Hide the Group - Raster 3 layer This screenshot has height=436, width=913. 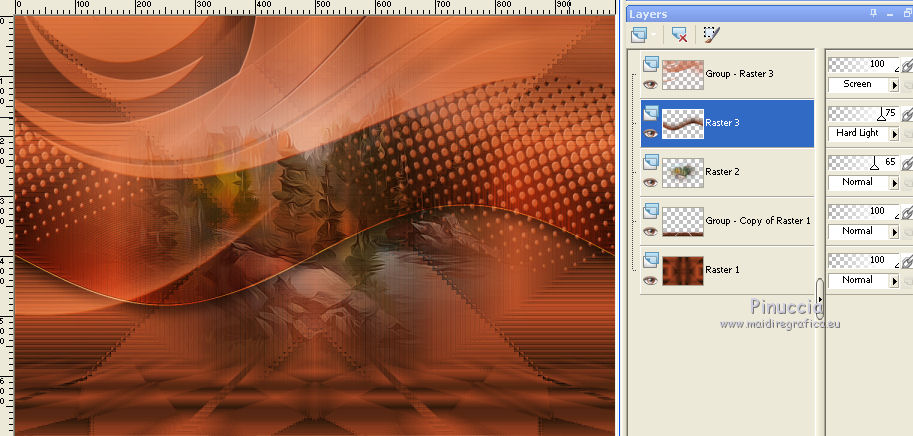tap(650, 84)
